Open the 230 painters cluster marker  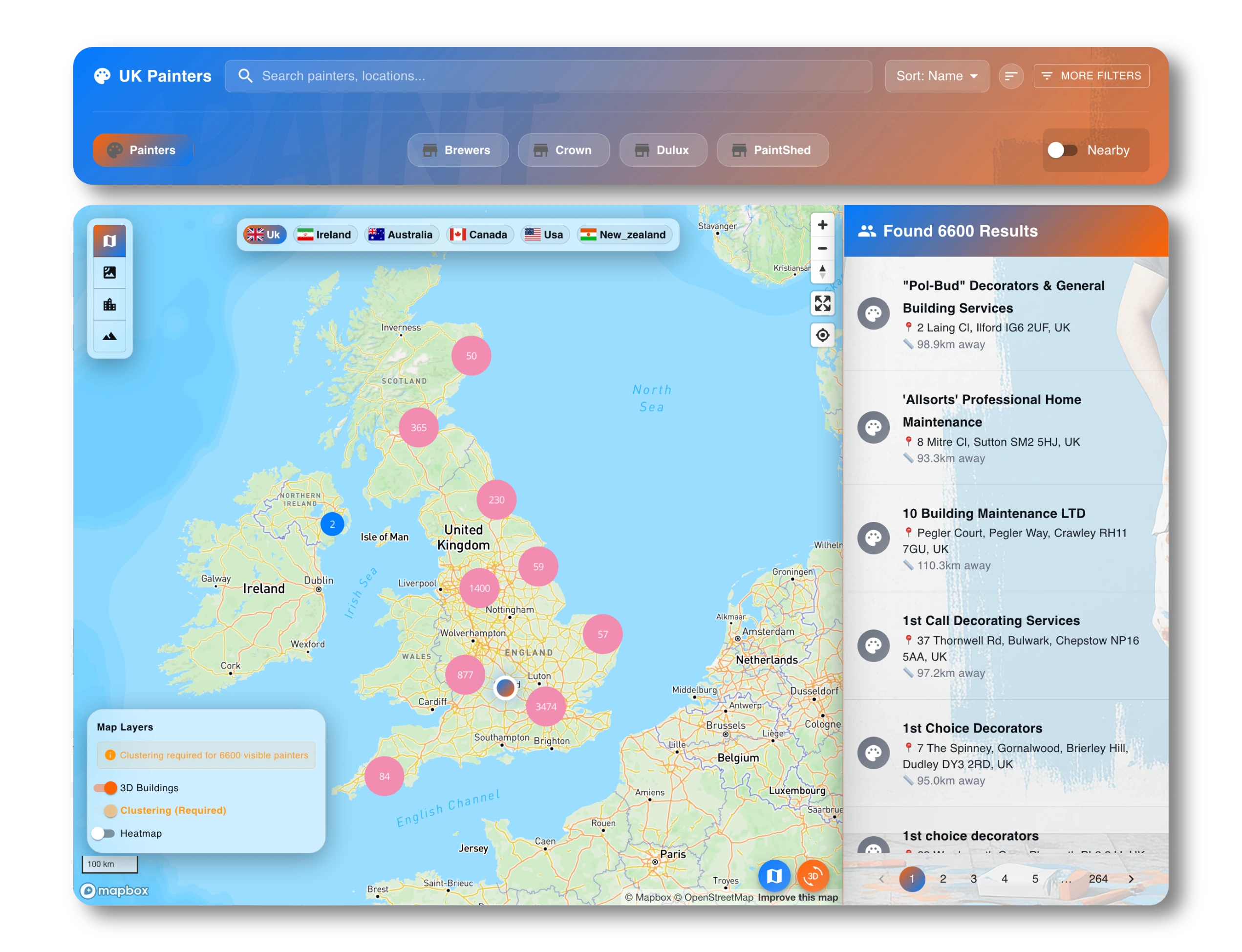[496, 500]
